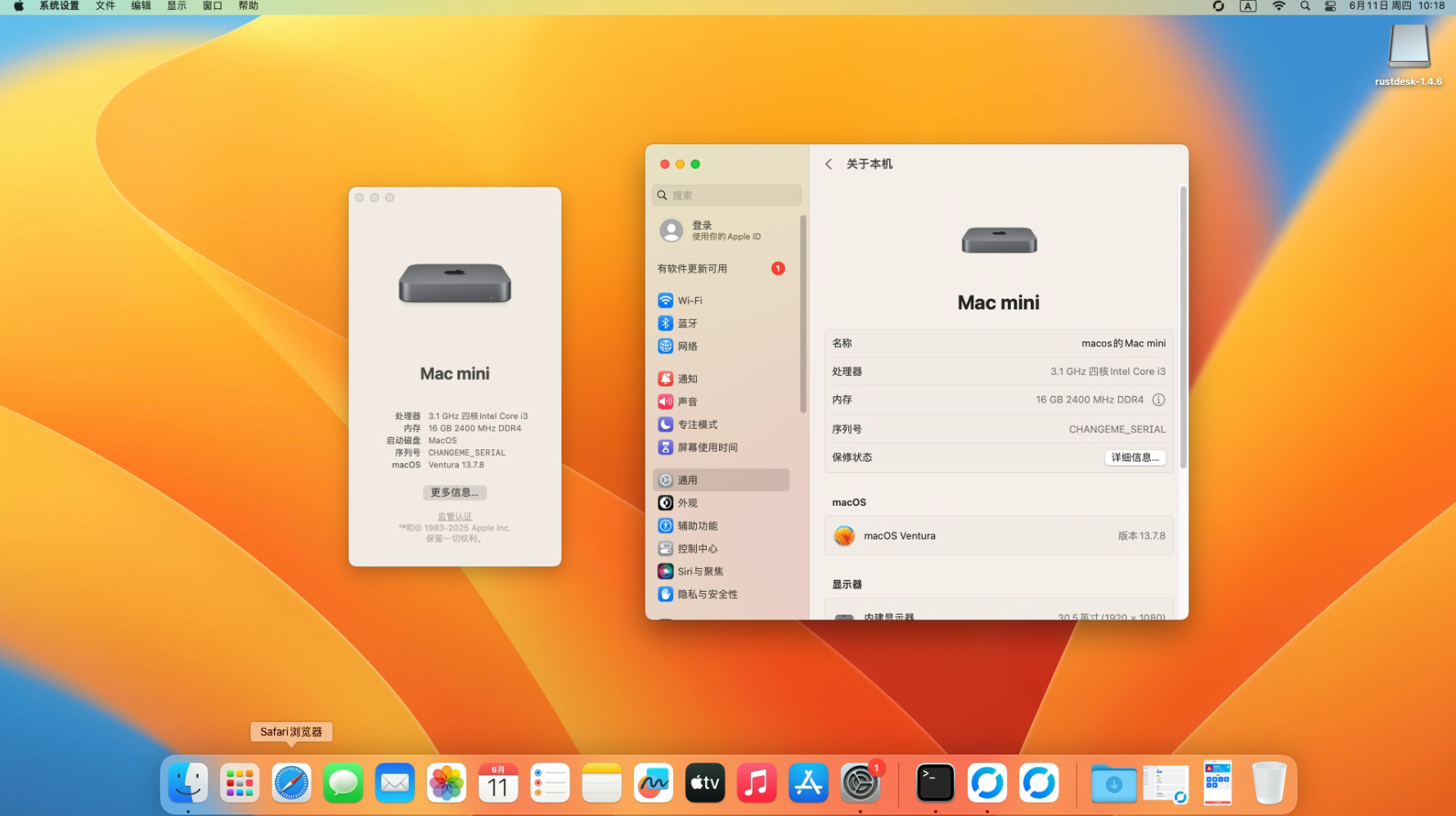The height and width of the screenshot is (816, 1456).
Task: Click the 关于本机 content scrollbar
Action: coord(1183,328)
